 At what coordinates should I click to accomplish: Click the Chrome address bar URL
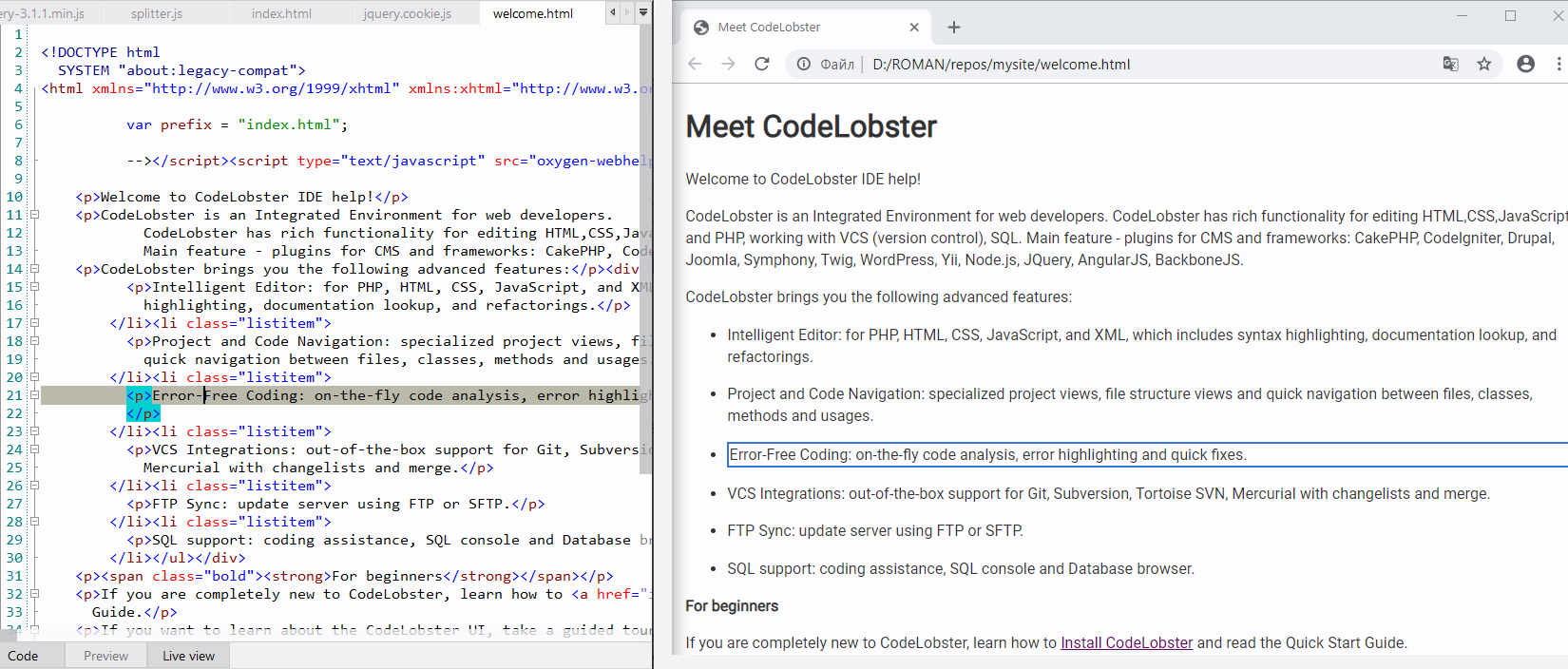click(x=1001, y=65)
